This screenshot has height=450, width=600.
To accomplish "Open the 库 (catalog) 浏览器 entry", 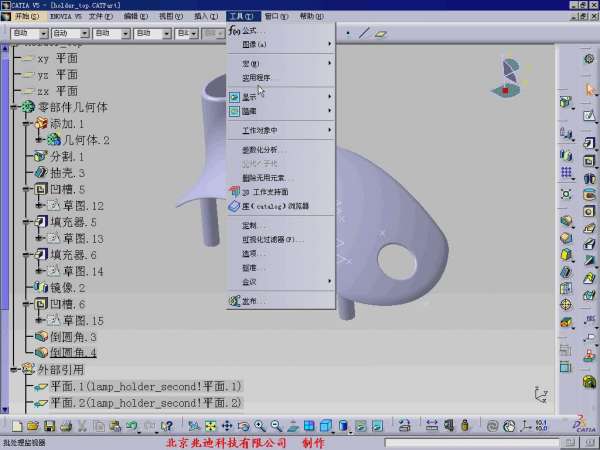I will [281, 206].
